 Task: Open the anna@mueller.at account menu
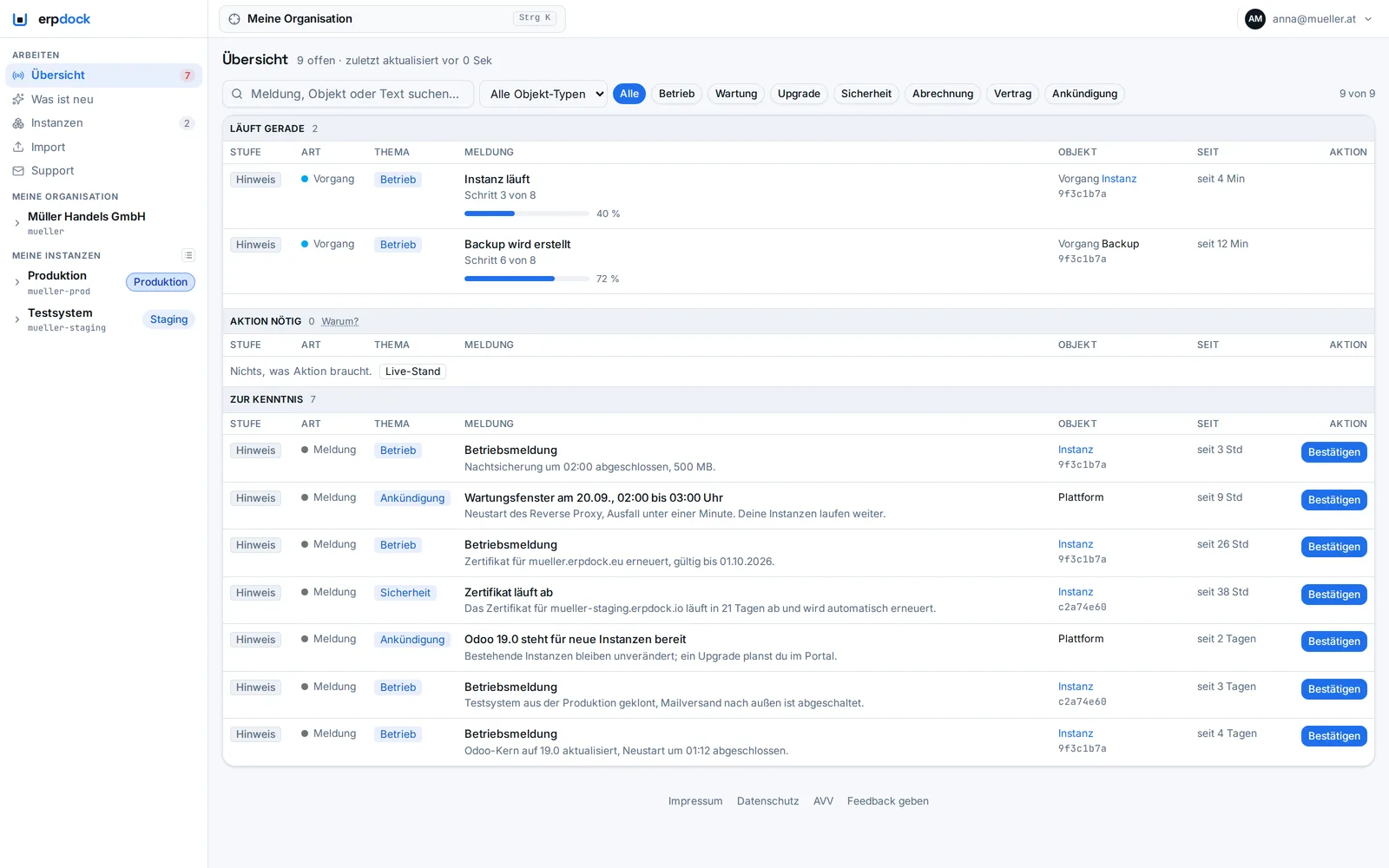pyautogui.click(x=1309, y=19)
